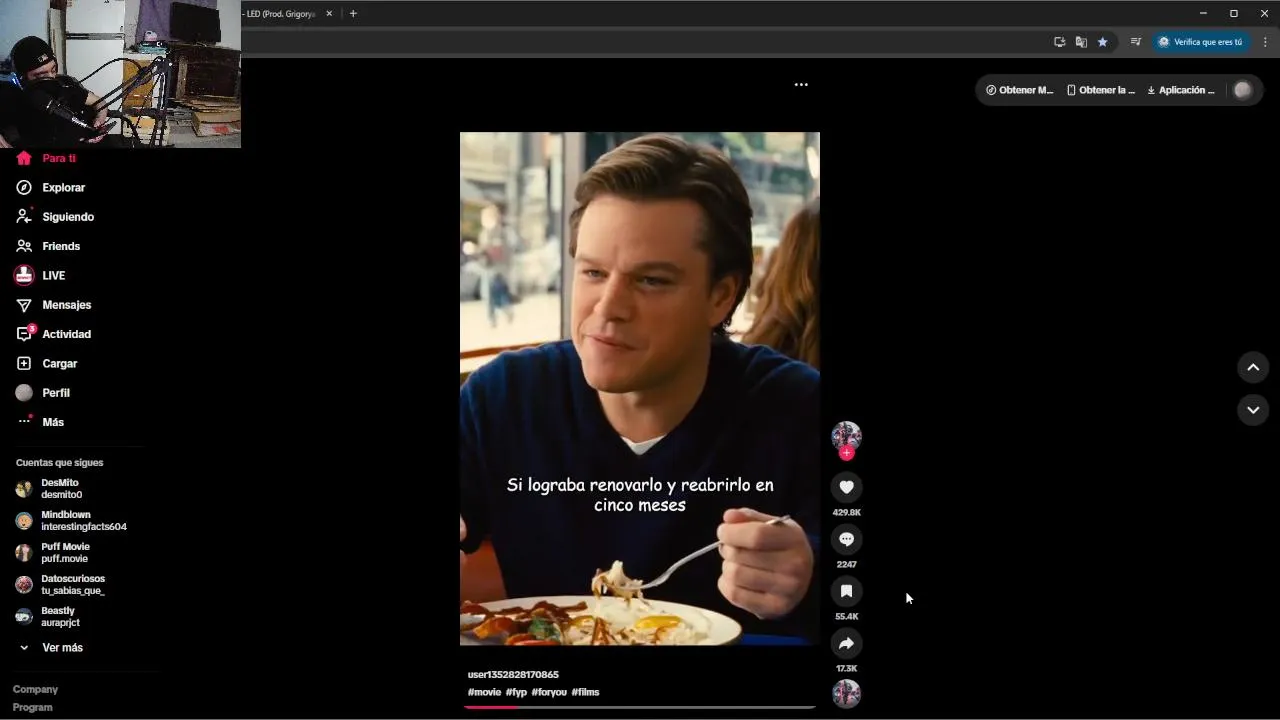Open the LIVE section
Image resolution: width=1280 pixels, height=720 pixels.
(x=40, y=276)
